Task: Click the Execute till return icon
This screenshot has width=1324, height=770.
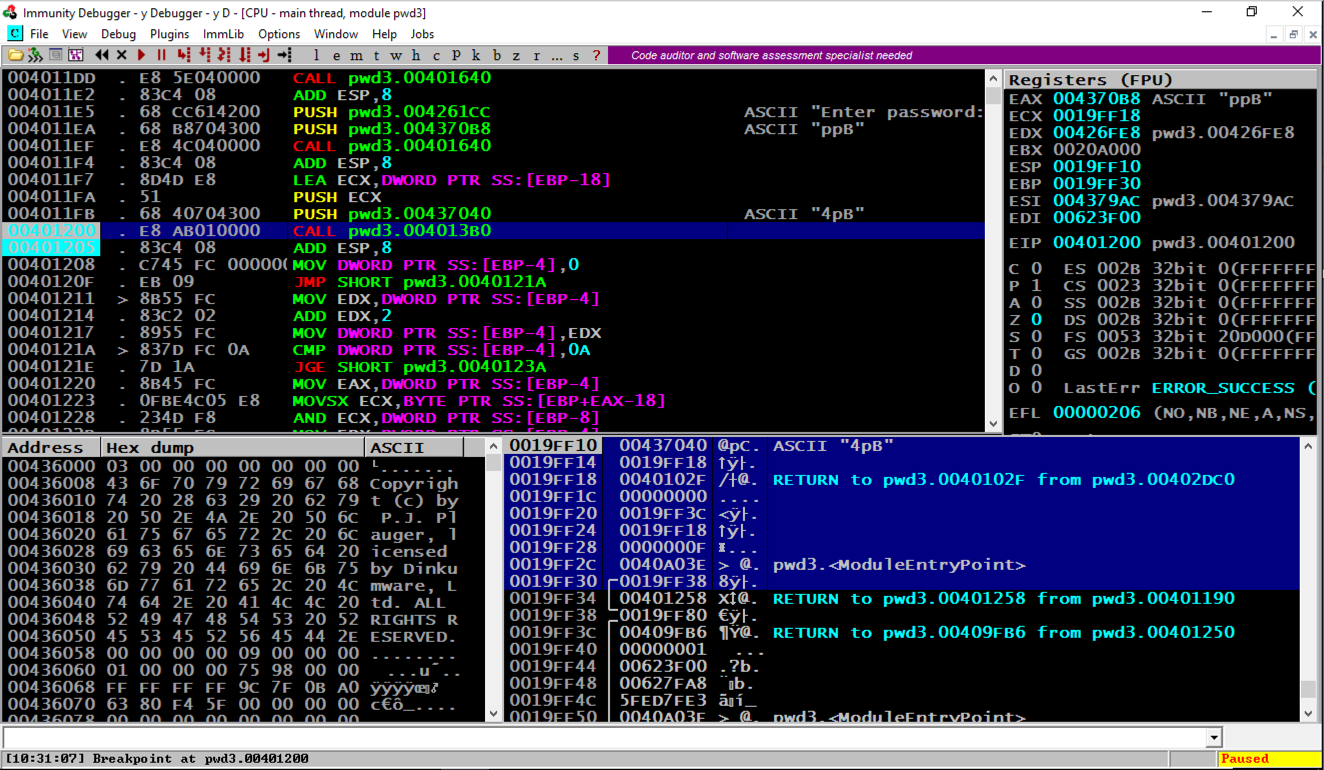Action: [266, 55]
